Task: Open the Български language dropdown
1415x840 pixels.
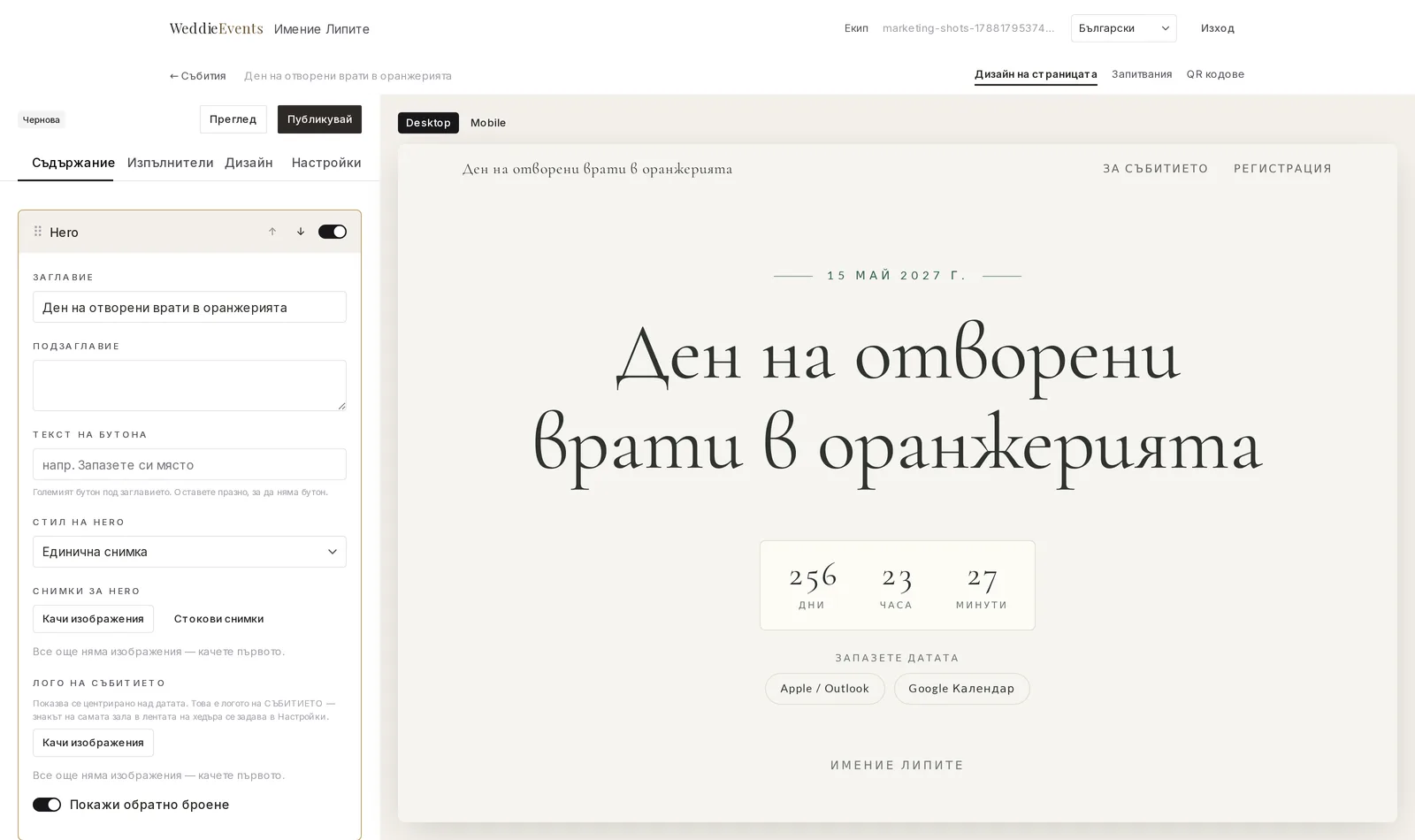Action: click(x=1123, y=28)
